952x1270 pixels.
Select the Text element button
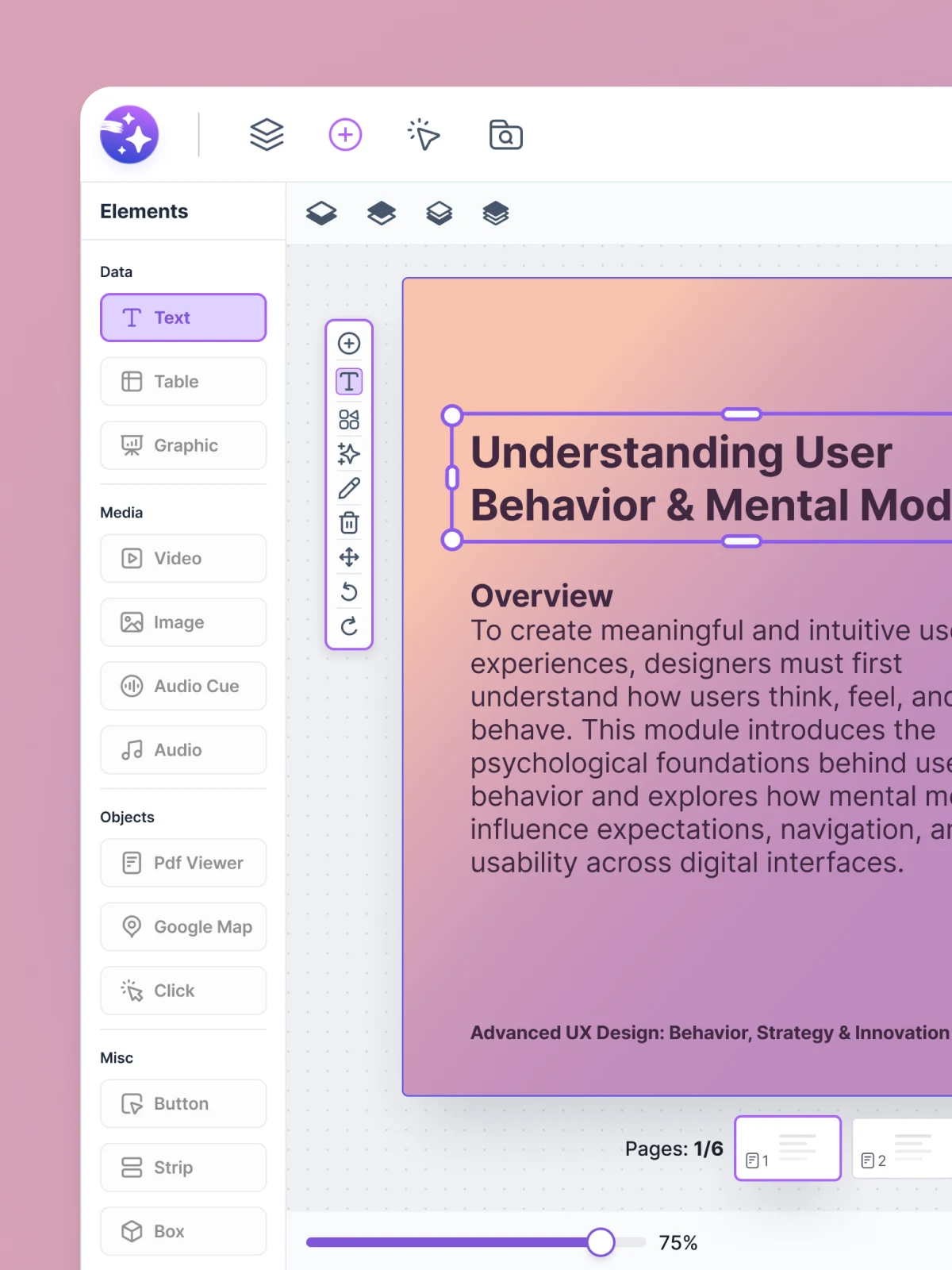[183, 317]
